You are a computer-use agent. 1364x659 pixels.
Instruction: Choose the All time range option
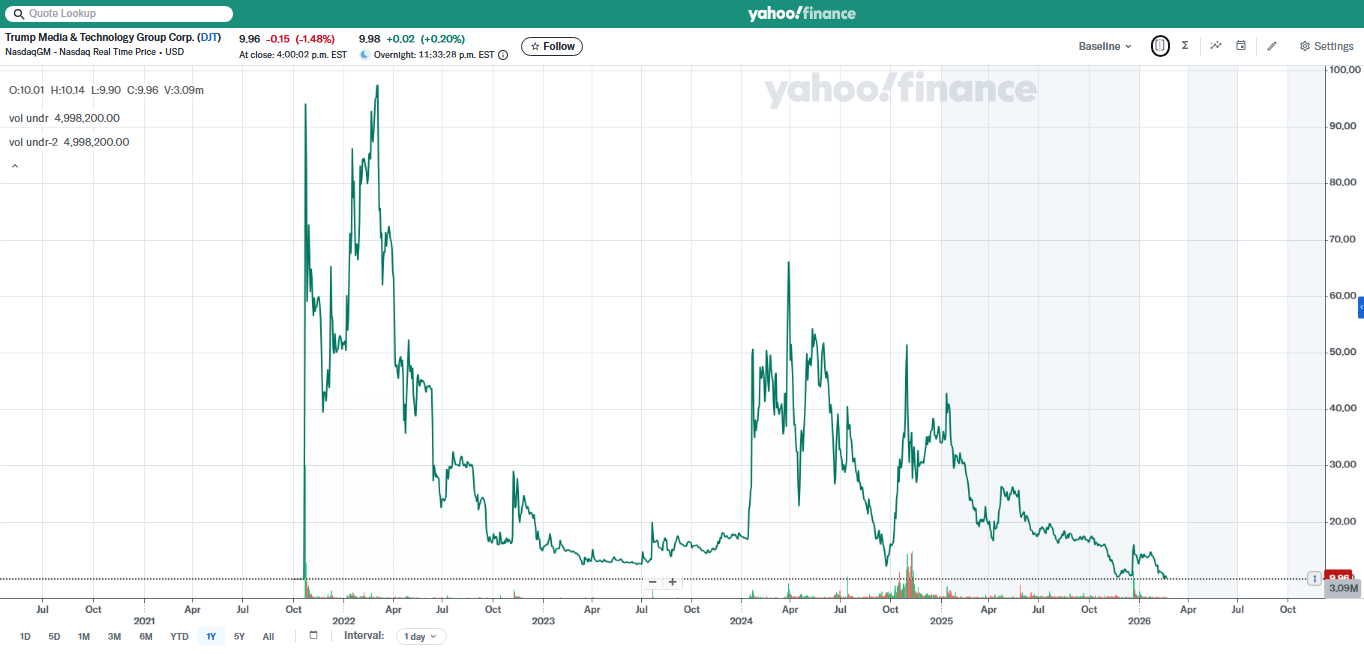pos(268,637)
